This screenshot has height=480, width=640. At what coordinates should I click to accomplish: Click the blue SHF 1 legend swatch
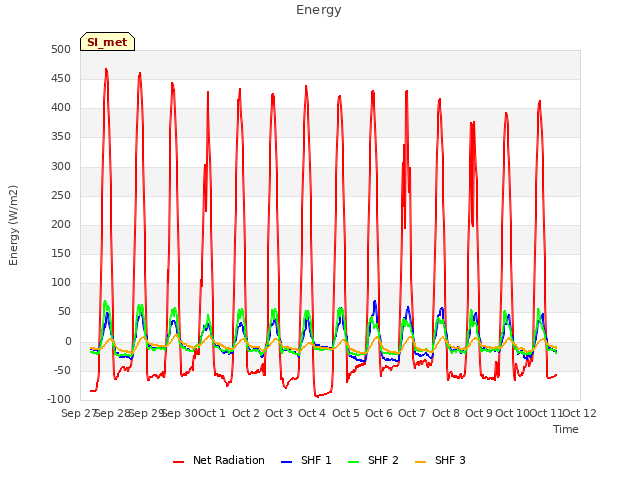(x=287, y=462)
